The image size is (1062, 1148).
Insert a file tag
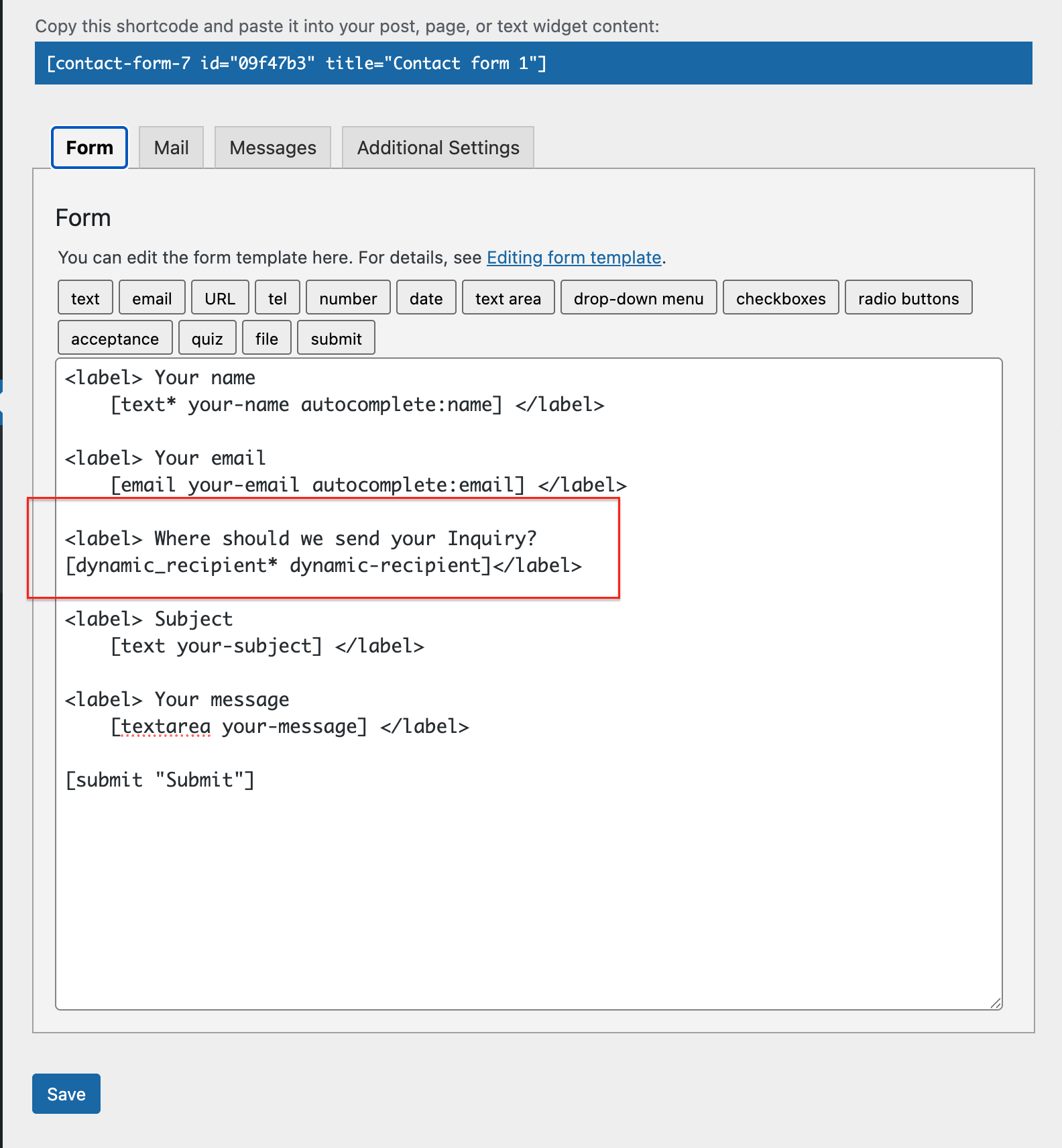tap(267, 338)
